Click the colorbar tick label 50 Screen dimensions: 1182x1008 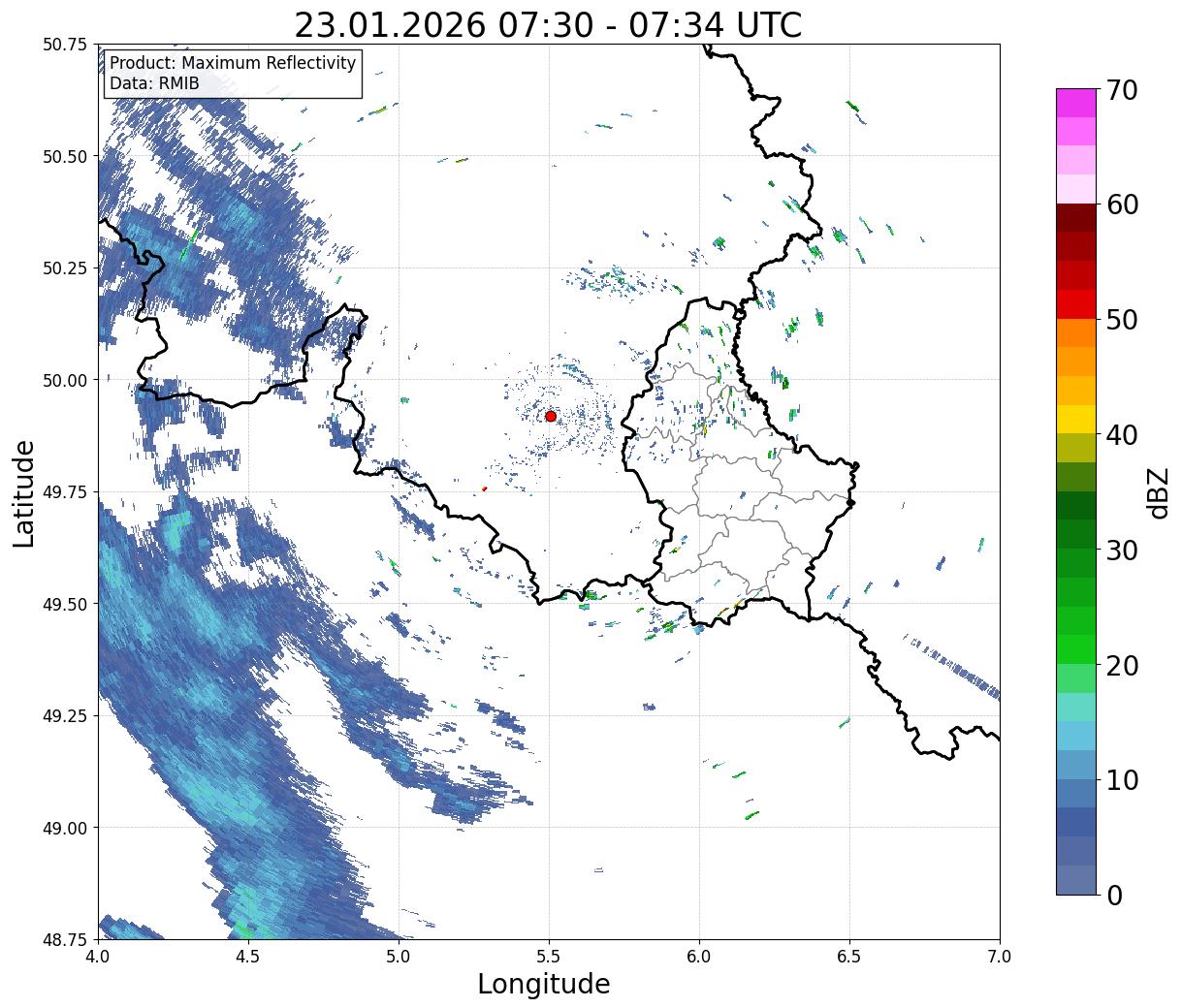coord(1121,320)
